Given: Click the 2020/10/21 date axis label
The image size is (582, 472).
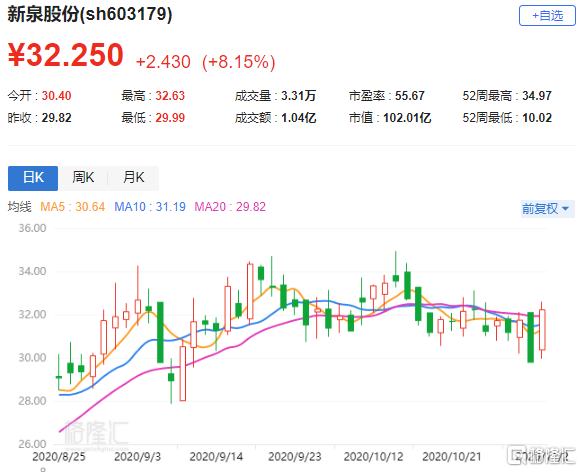Looking at the screenshot, I should 452,456.
